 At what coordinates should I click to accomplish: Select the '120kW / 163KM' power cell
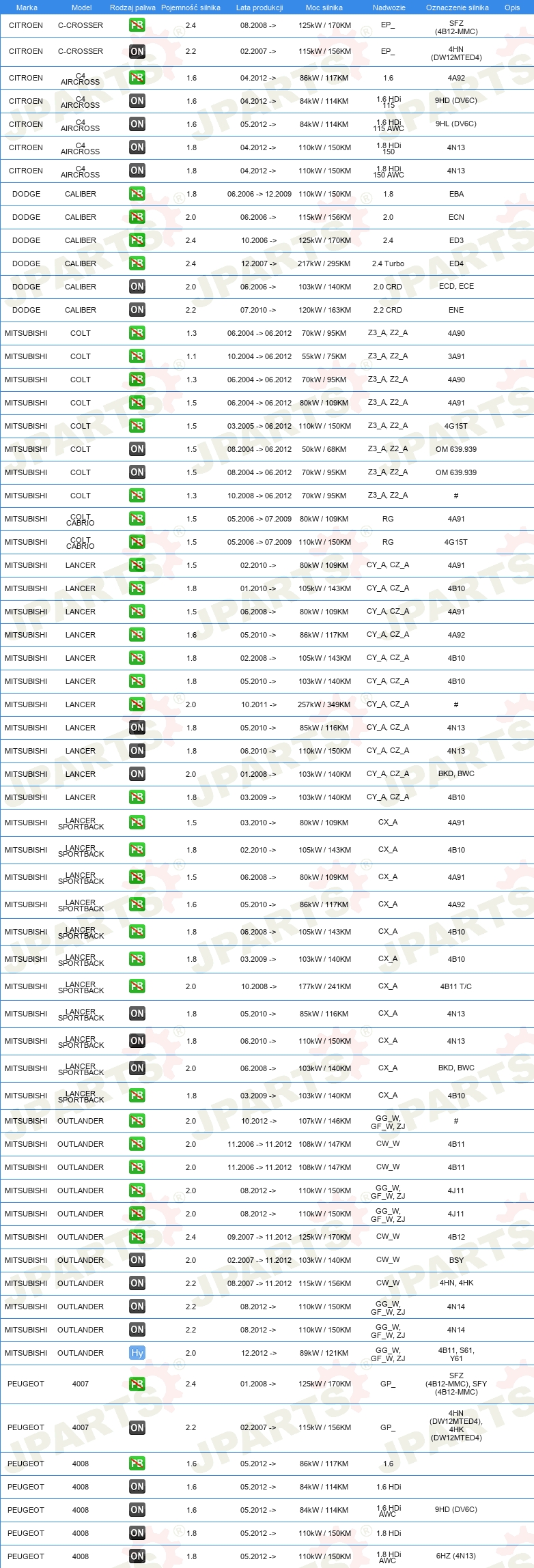point(324,310)
